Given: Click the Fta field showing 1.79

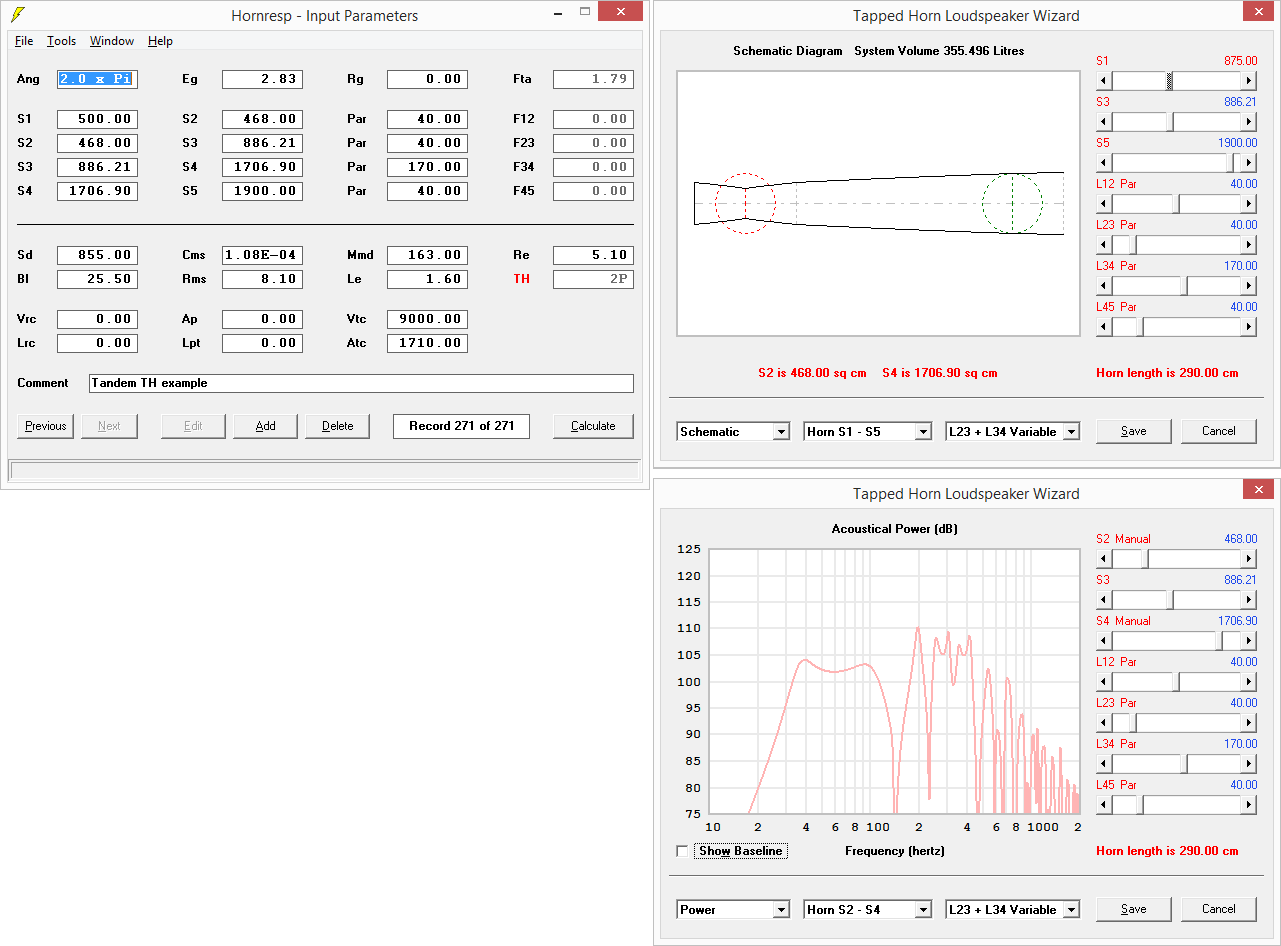Looking at the screenshot, I should (593, 79).
